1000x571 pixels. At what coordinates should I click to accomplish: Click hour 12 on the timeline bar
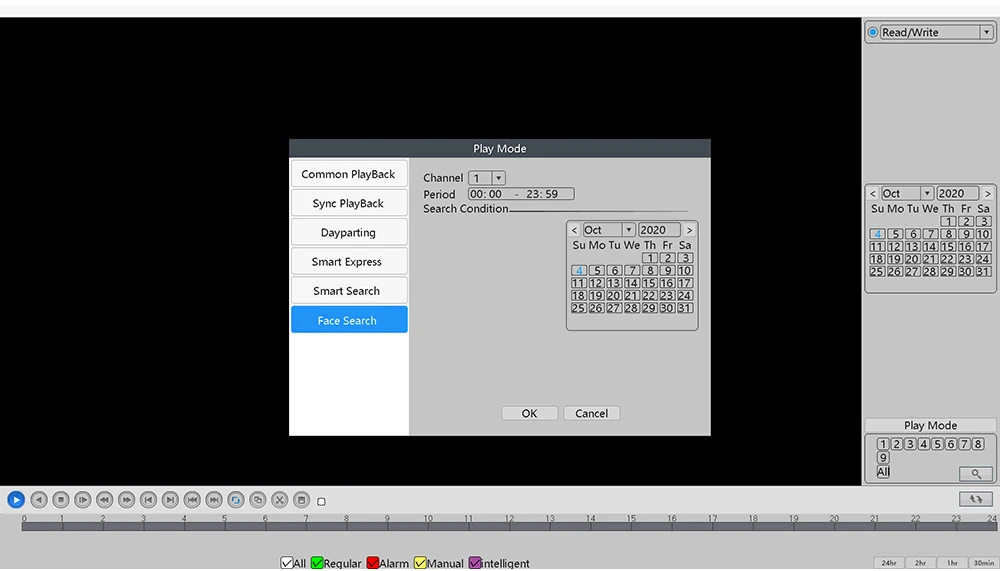coord(509,523)
